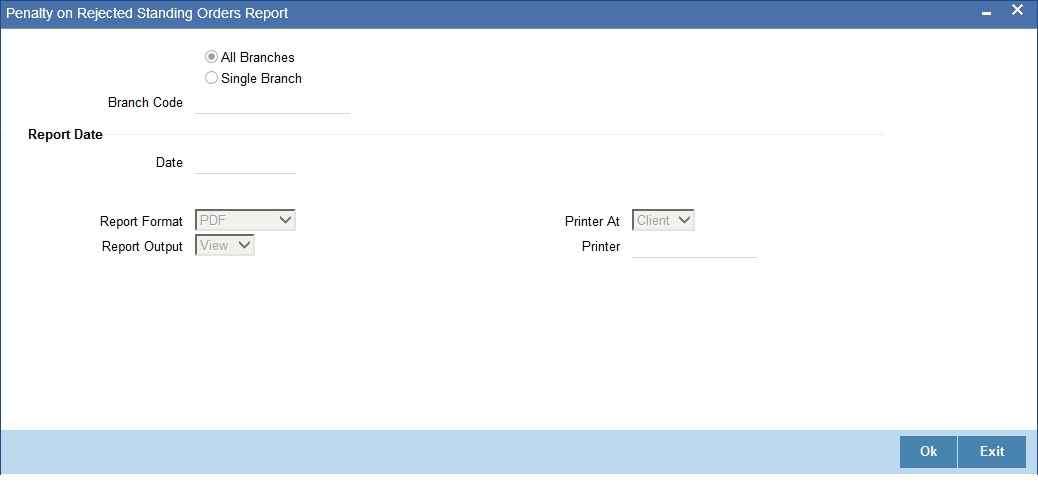This screenshot has width=1038, height=483.
Task: Select the Single Branch radio option
Action: 211,78
